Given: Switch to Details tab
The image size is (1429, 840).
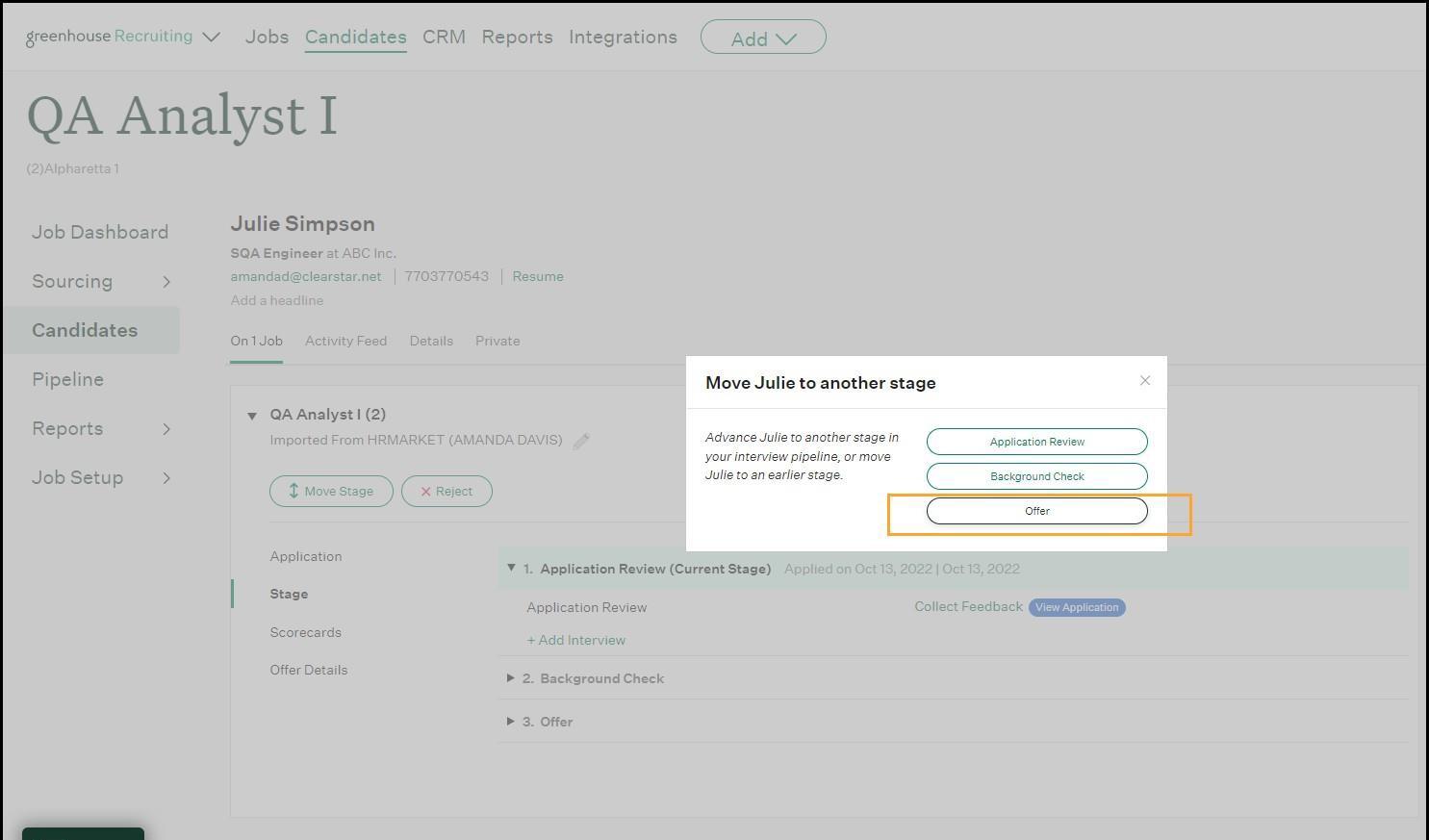Looking at the screenshot, I should tap(431, 341).
